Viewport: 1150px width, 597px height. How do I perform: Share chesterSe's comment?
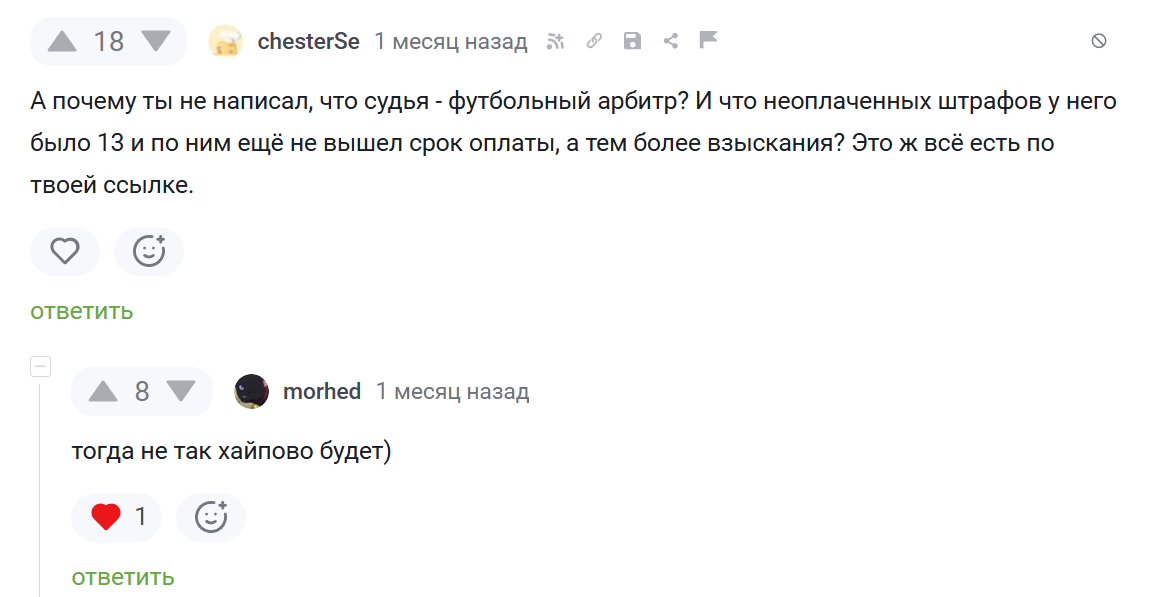pos(670,41)
